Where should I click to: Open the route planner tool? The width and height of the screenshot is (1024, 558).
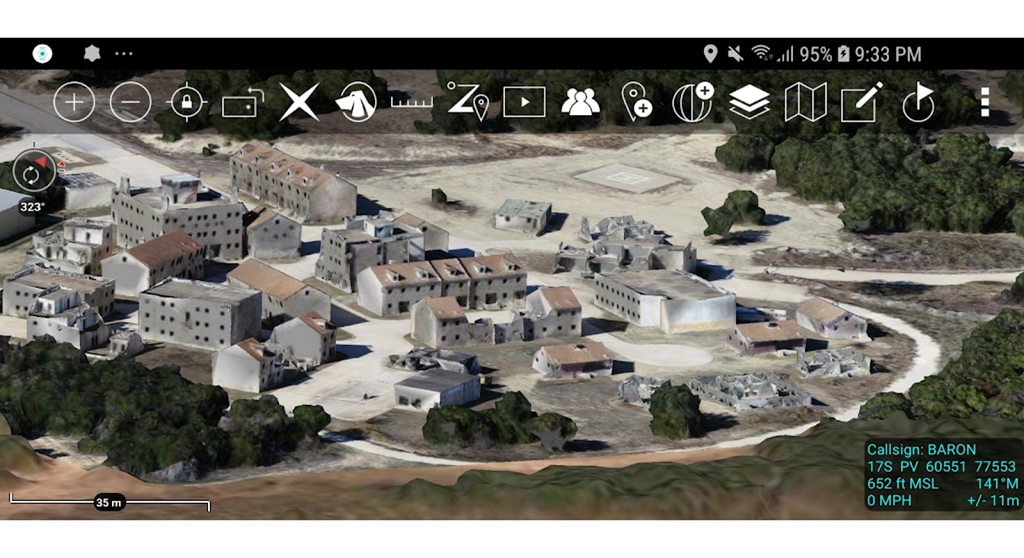tap(467, 102)
